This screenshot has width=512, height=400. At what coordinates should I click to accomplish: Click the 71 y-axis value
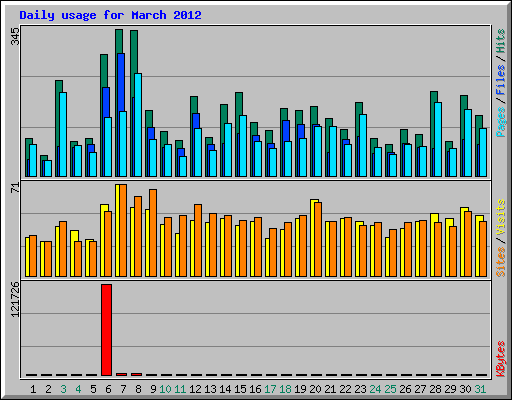click(x=15, y=188)
